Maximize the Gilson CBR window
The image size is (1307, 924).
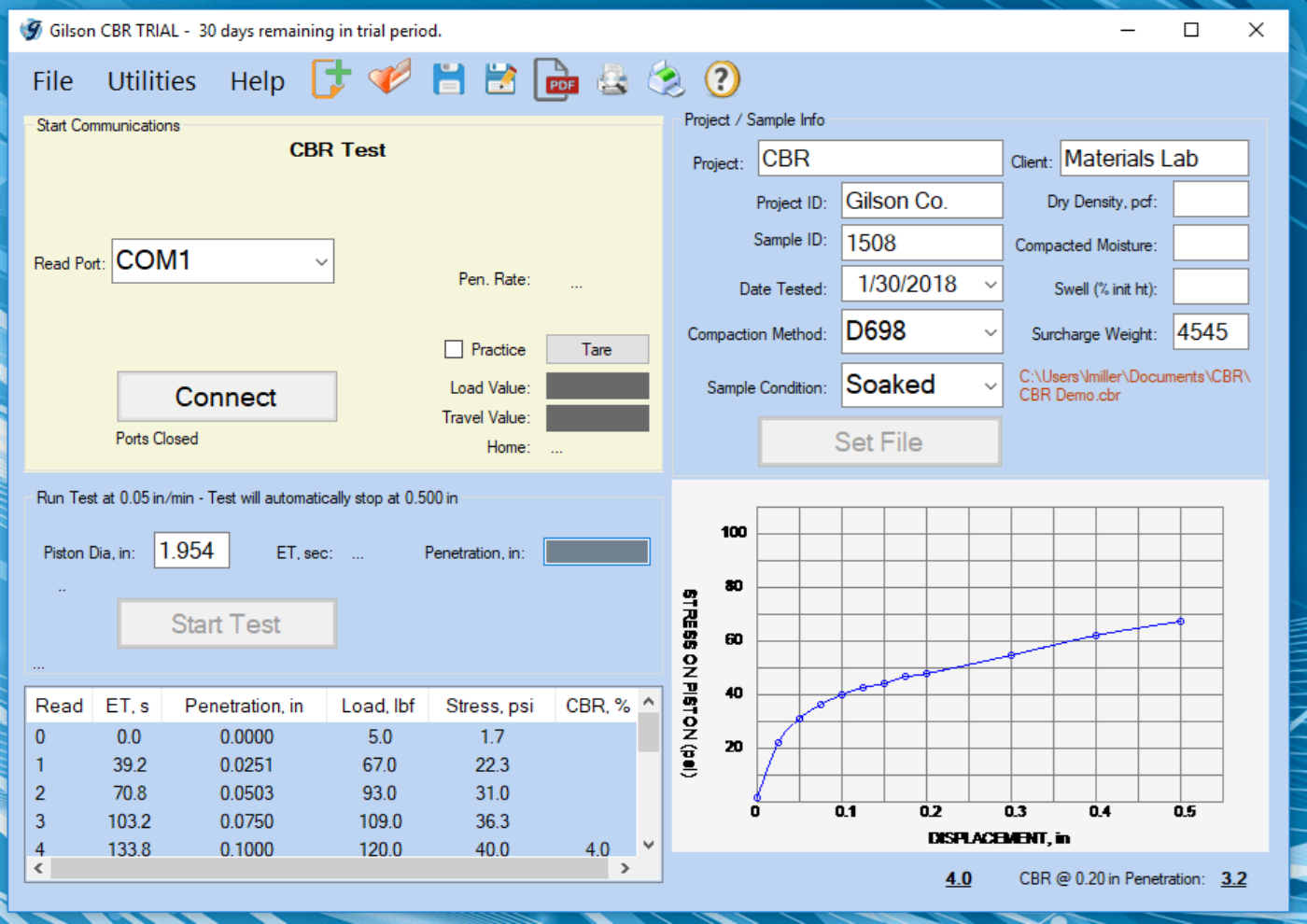tap(1191, 30)
